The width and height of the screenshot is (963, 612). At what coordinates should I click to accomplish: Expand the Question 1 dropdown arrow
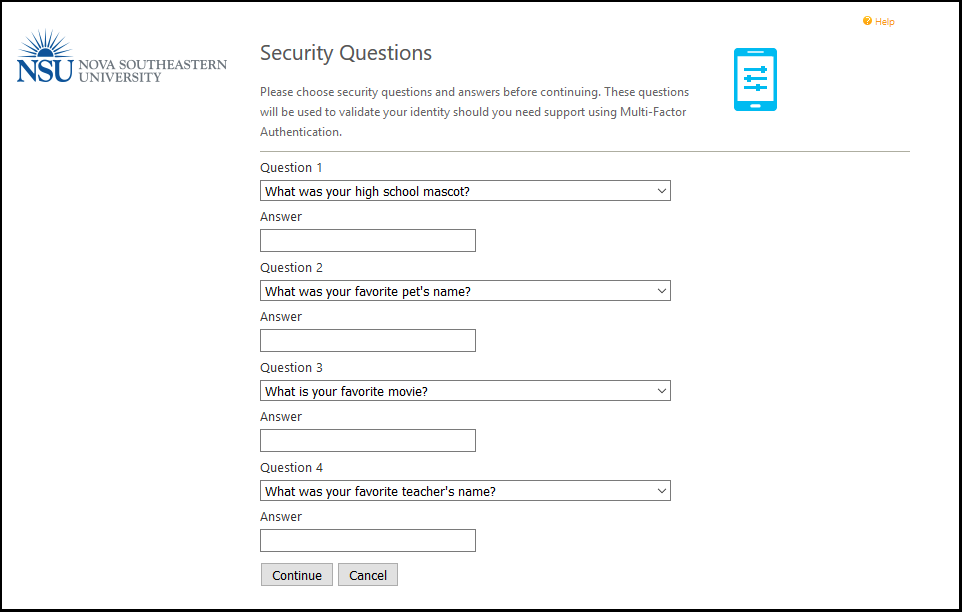[661, 191]
